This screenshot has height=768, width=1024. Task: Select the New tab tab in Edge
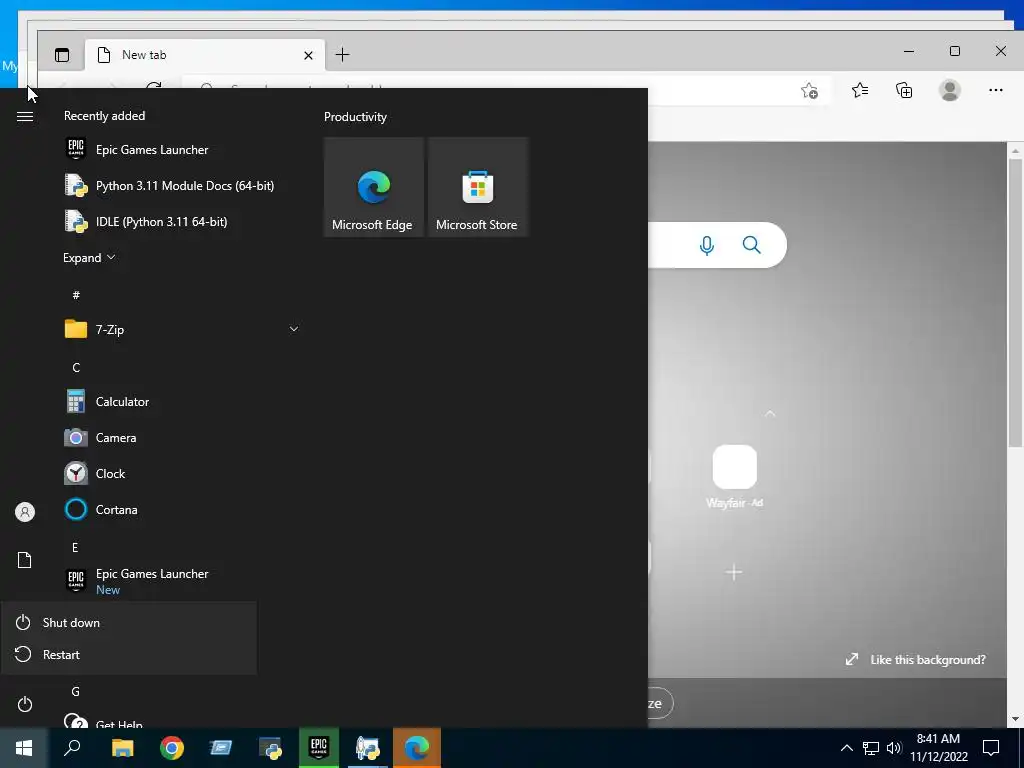202,55
